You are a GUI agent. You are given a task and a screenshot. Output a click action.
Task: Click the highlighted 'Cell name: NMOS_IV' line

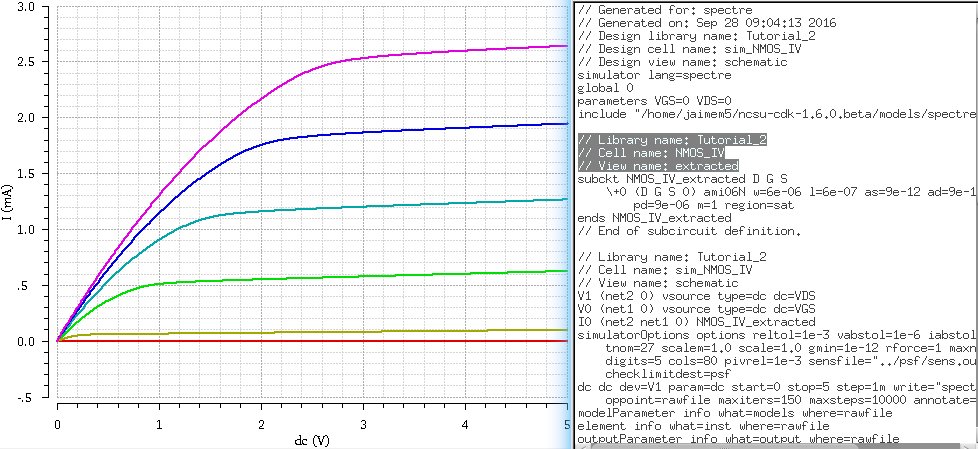point(651,153)
